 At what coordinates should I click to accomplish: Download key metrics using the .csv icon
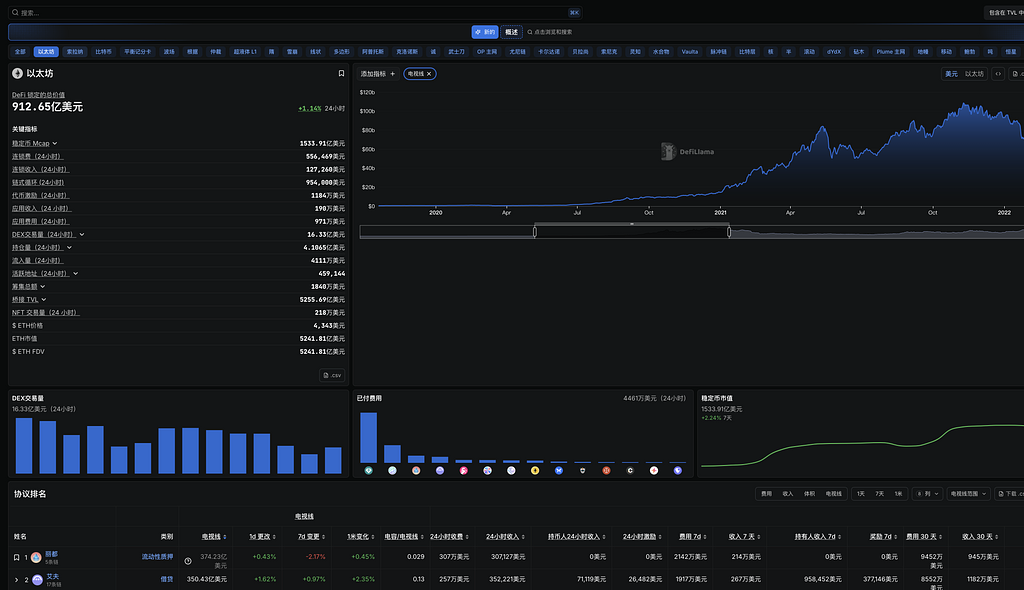(332, 375)
